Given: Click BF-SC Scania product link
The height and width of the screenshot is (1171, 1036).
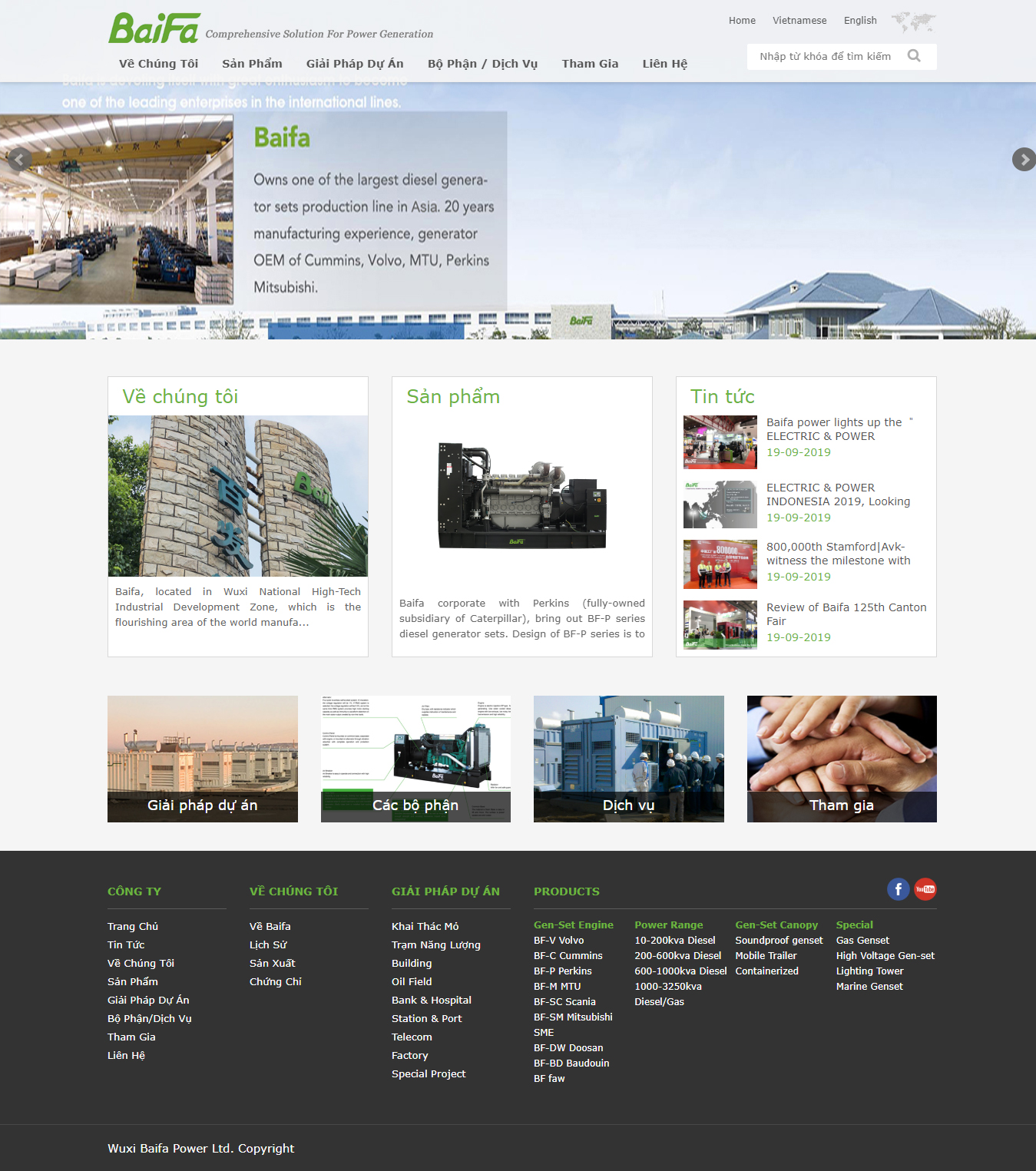Looking at the screenshot, I should coord(564,1002).
